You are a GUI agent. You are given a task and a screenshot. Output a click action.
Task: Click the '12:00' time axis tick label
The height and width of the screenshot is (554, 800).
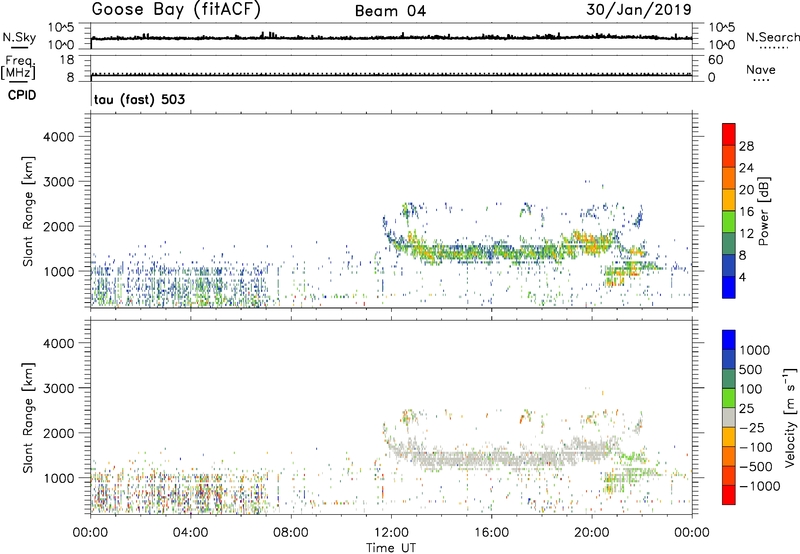click(x=391, y=533)
